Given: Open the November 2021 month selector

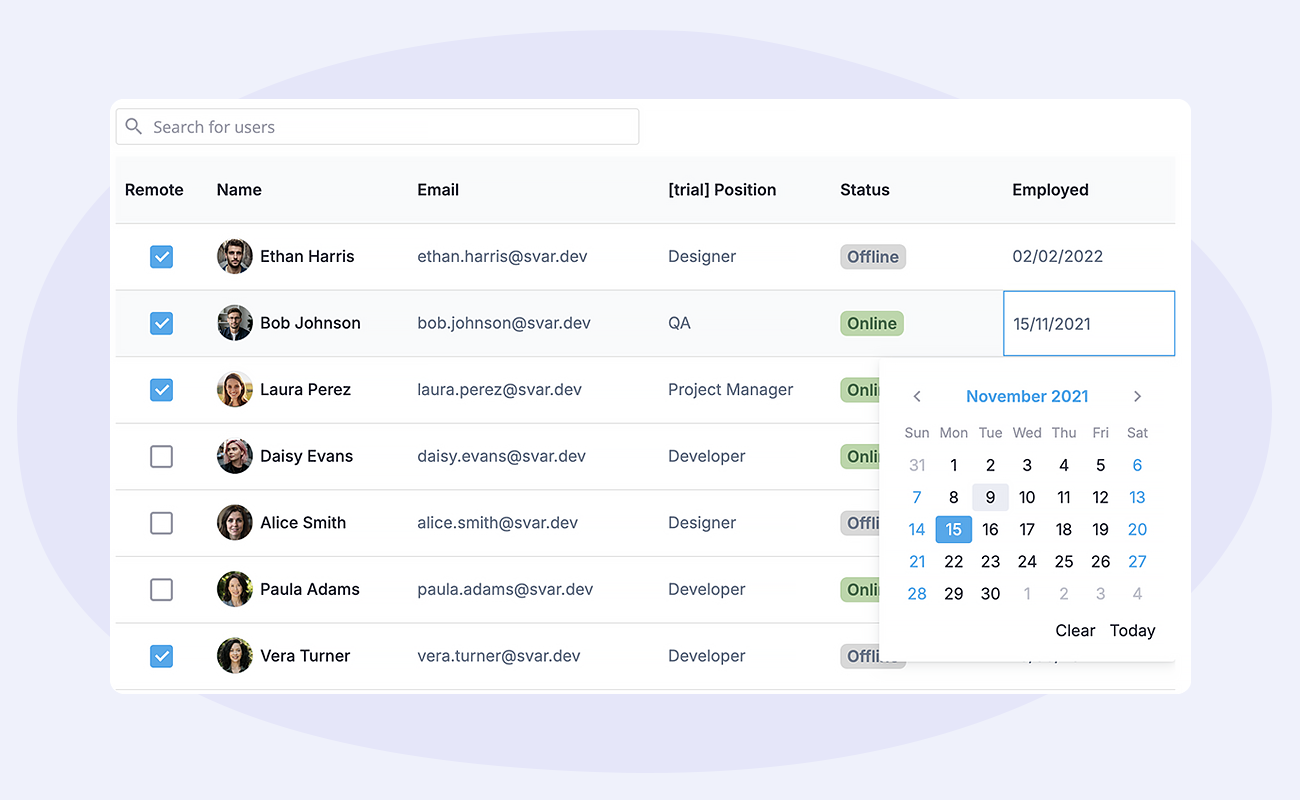Looking at the screenshot, I should tap(1027, 397).
